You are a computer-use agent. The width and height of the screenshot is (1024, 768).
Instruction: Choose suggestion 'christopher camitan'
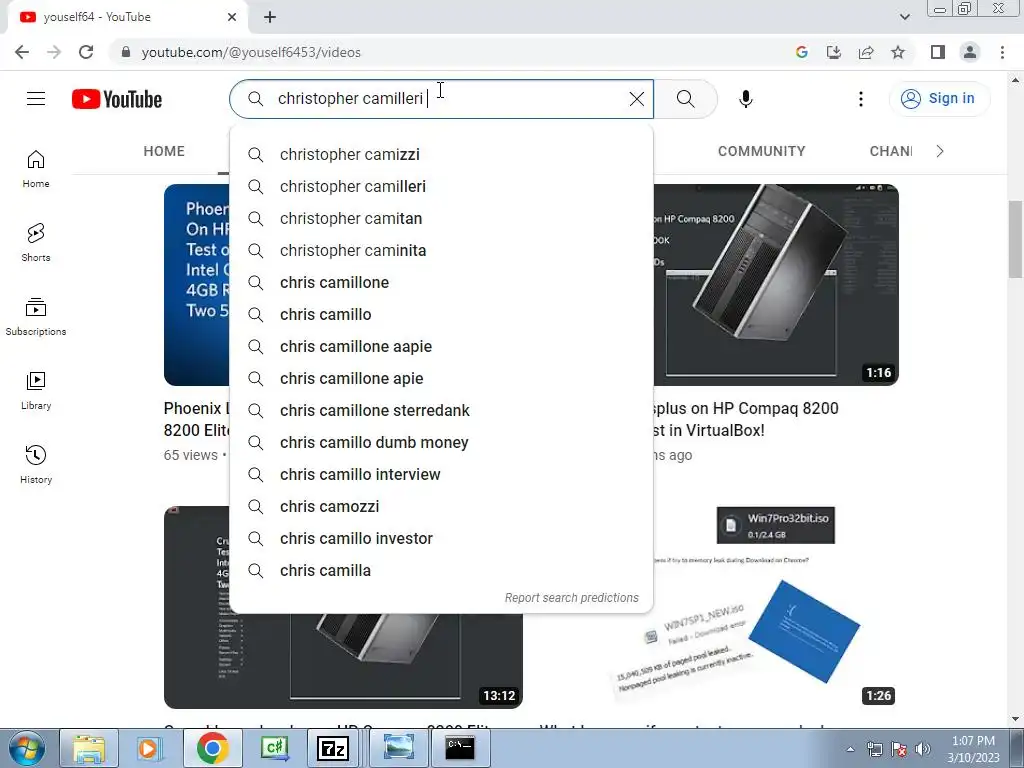click(441, 219)
